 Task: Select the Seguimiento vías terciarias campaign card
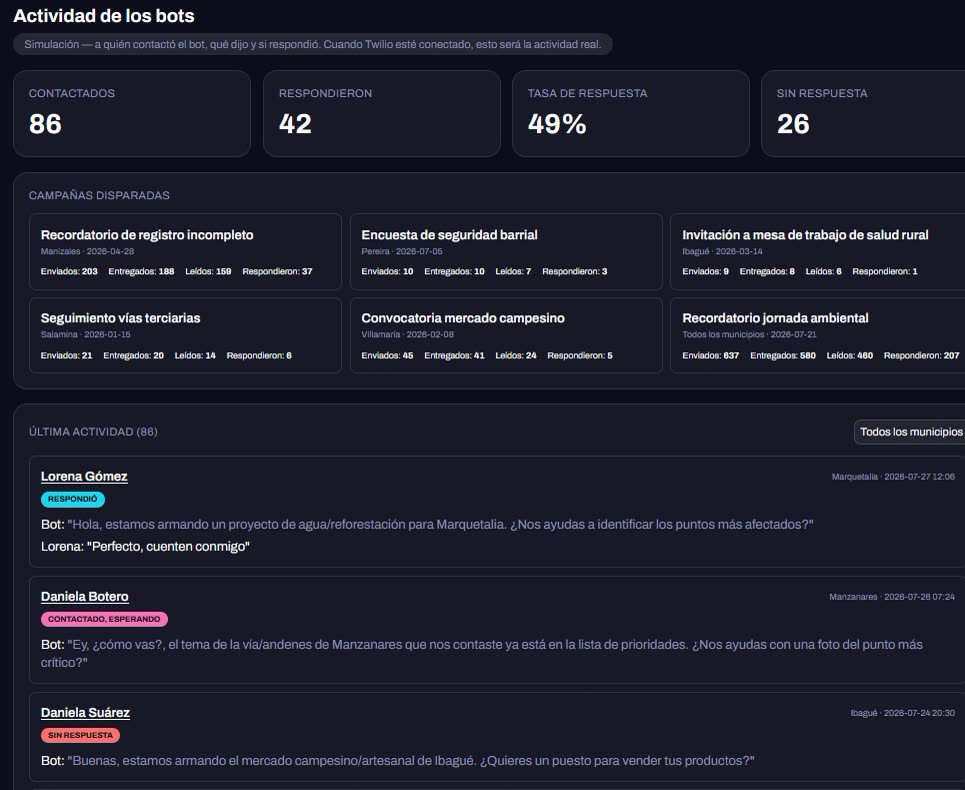click(185, 335)
